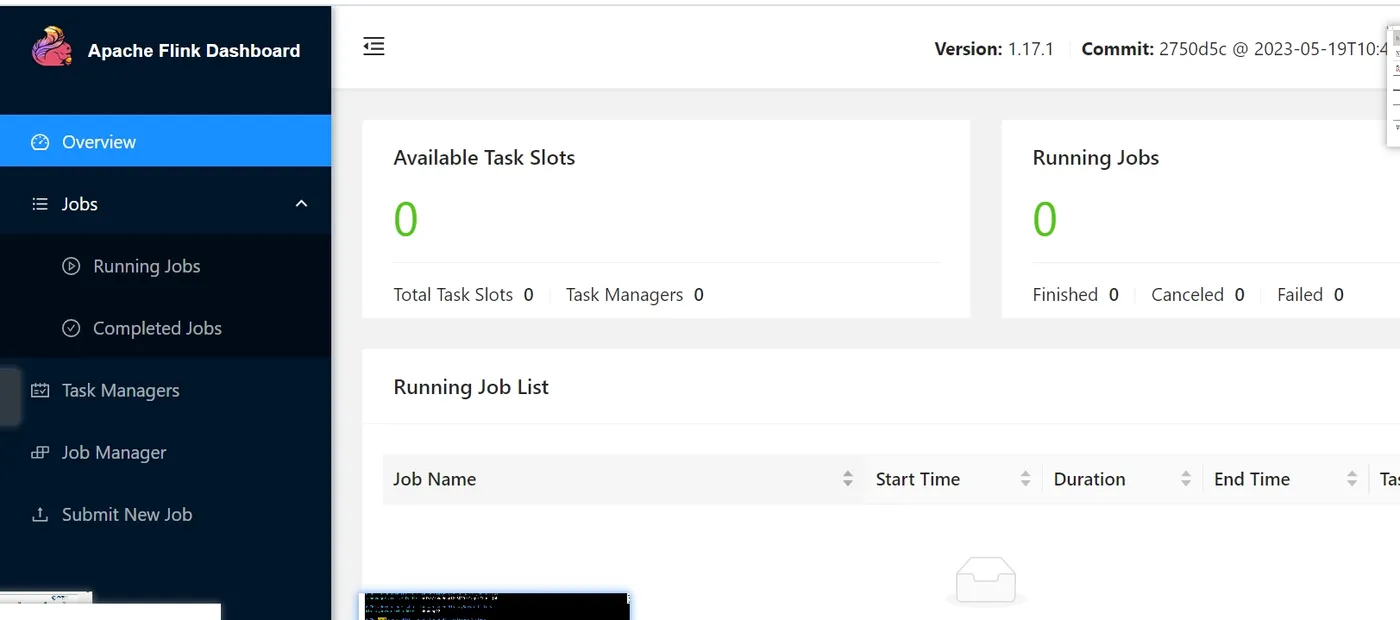Click the Job Name column header

(623, 479)
